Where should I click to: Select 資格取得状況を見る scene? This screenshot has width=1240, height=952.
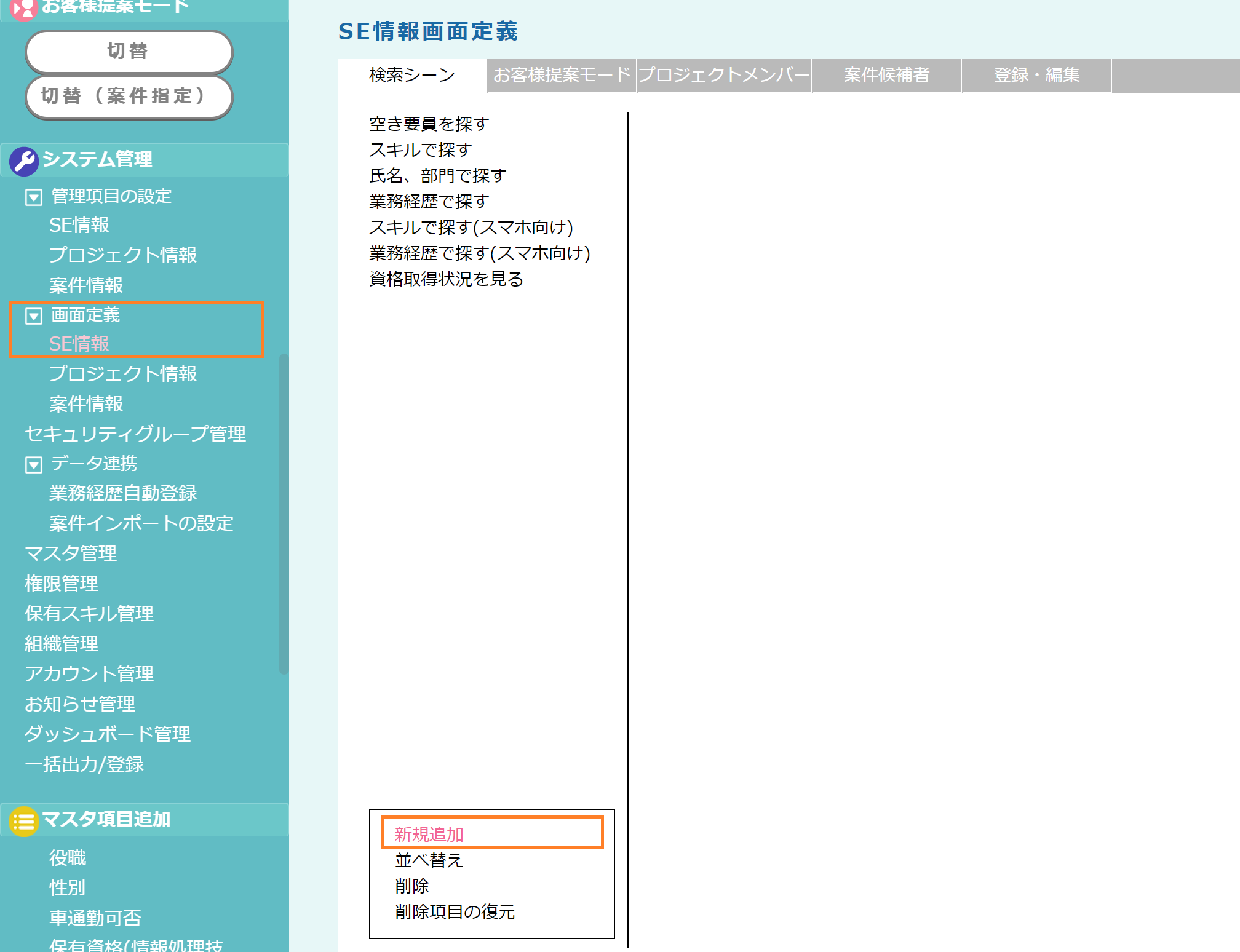(447, 279)
